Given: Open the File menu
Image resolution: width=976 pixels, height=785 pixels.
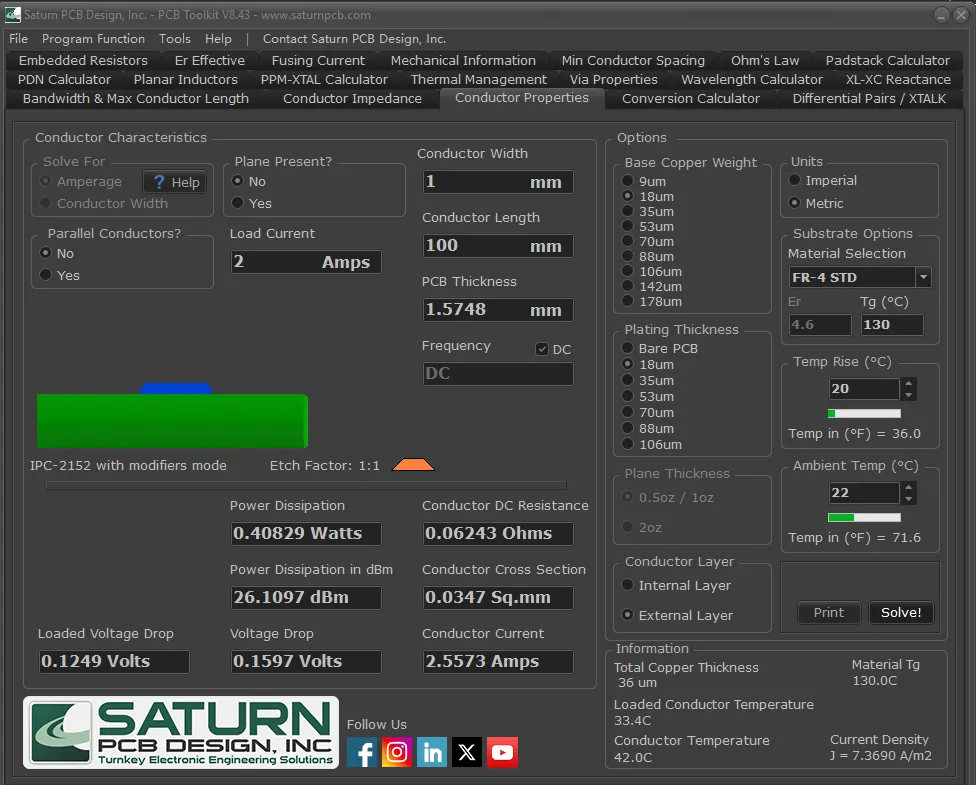Looking at the screenshot, I should point(19,39).
